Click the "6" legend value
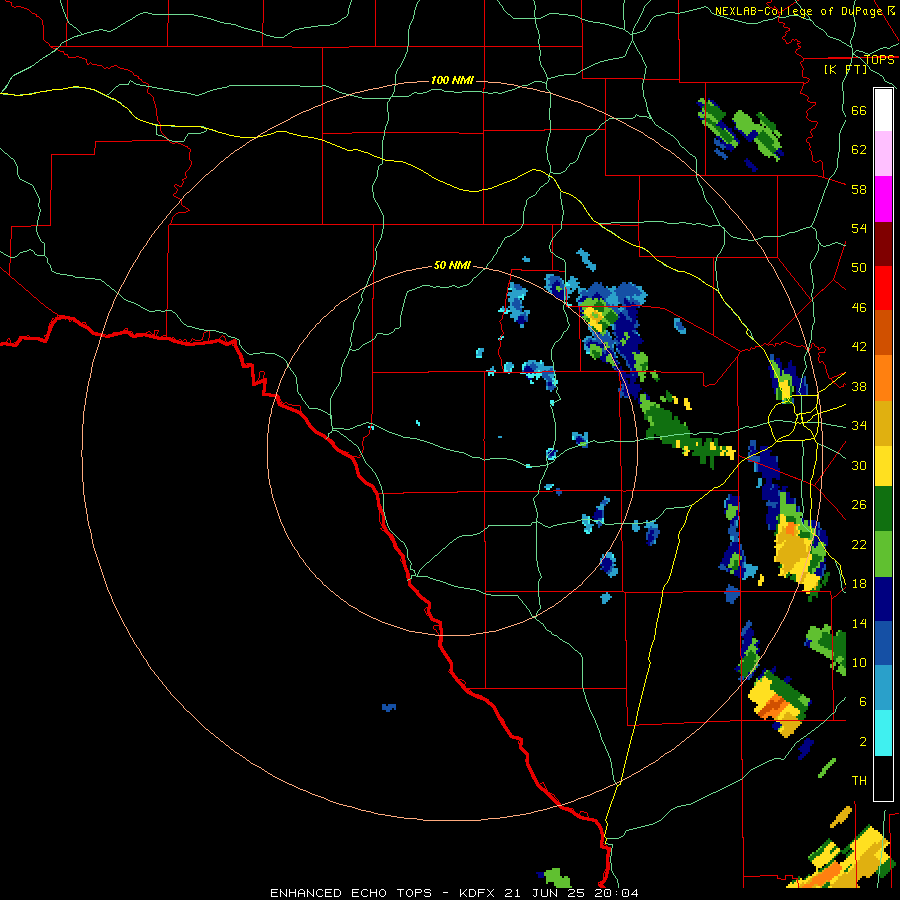This screenshot has width=900, height=900. point(863,701)
